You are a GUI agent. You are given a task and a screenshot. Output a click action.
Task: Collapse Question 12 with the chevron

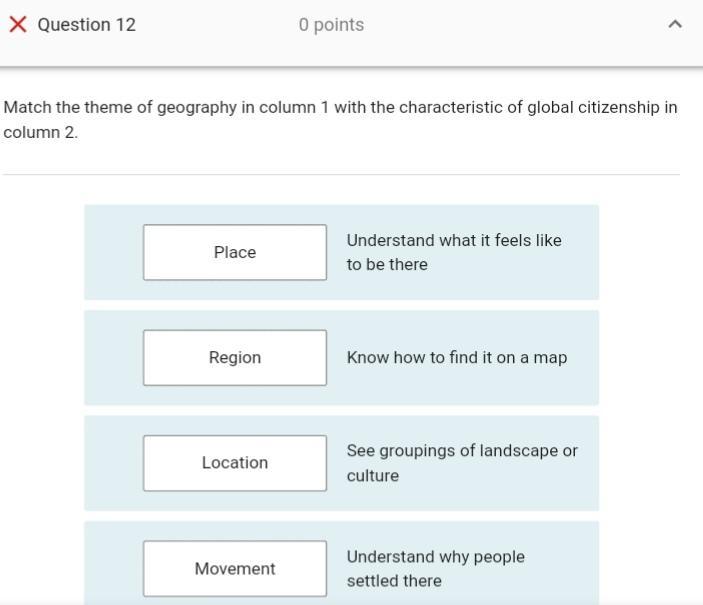coord(675,25)
